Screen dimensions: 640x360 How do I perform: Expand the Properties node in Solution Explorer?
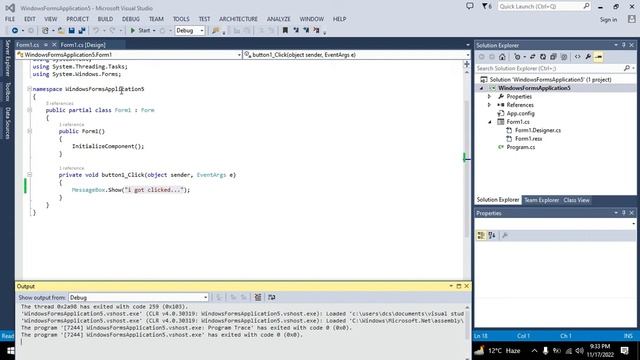pyautogui.click(x=489, y=97)
